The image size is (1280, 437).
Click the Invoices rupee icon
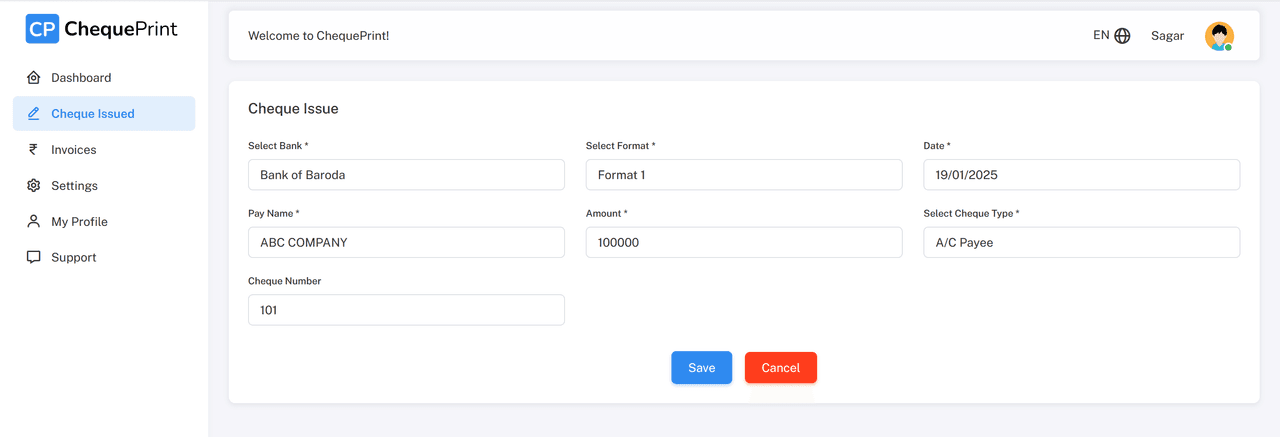(x=33, y=150)
